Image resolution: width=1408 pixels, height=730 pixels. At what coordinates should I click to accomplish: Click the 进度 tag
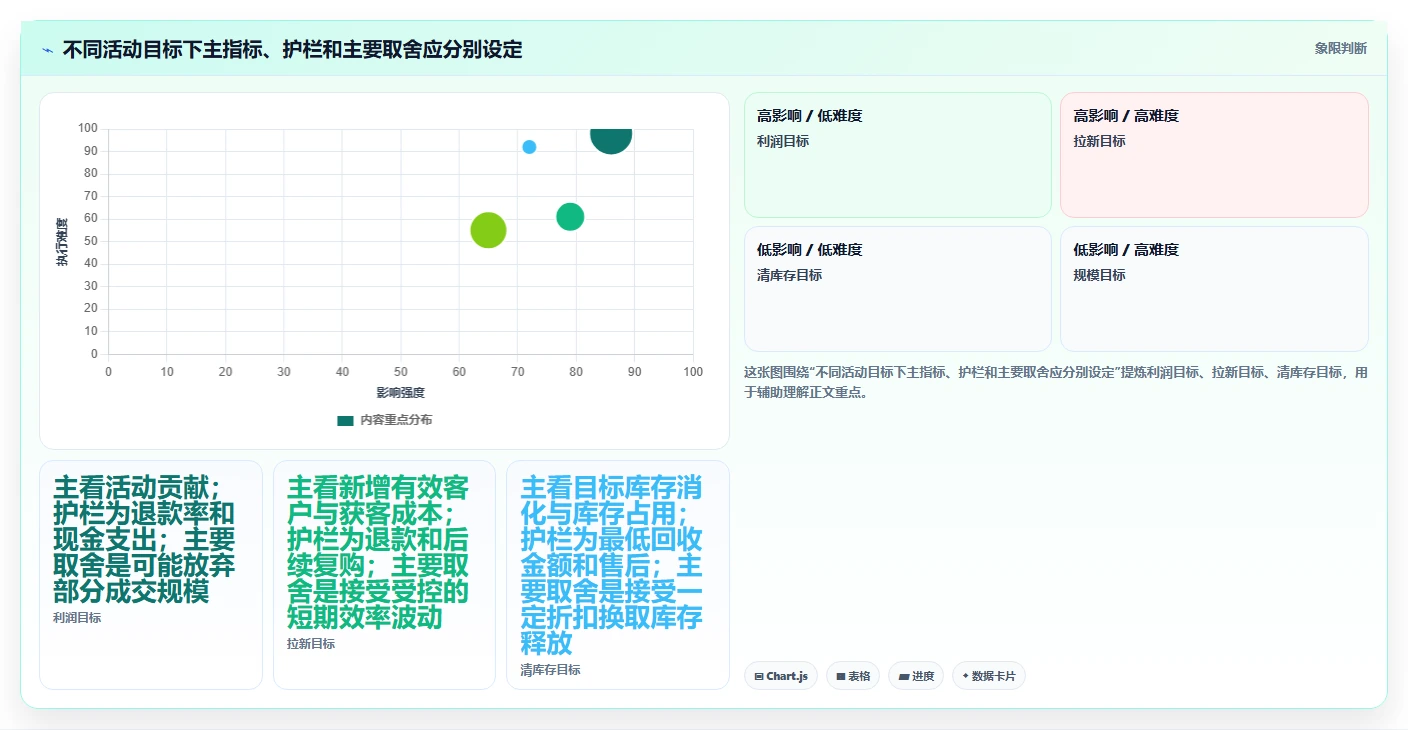(916, 676)
